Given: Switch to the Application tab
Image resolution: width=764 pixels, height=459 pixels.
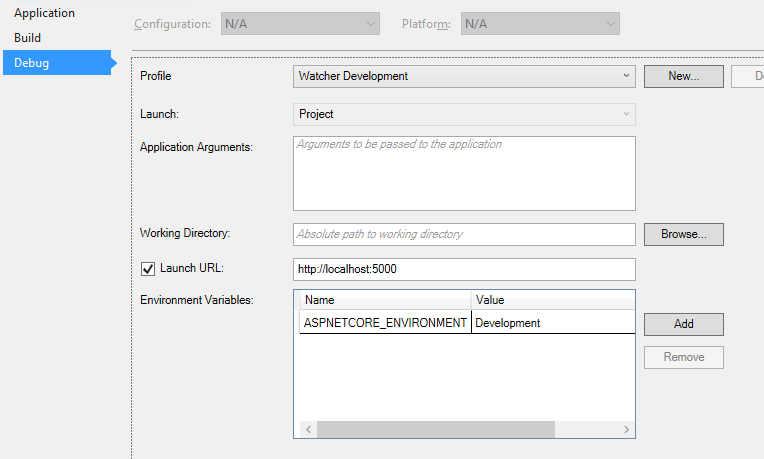Looking at the screenshot, I should (44, 13).
